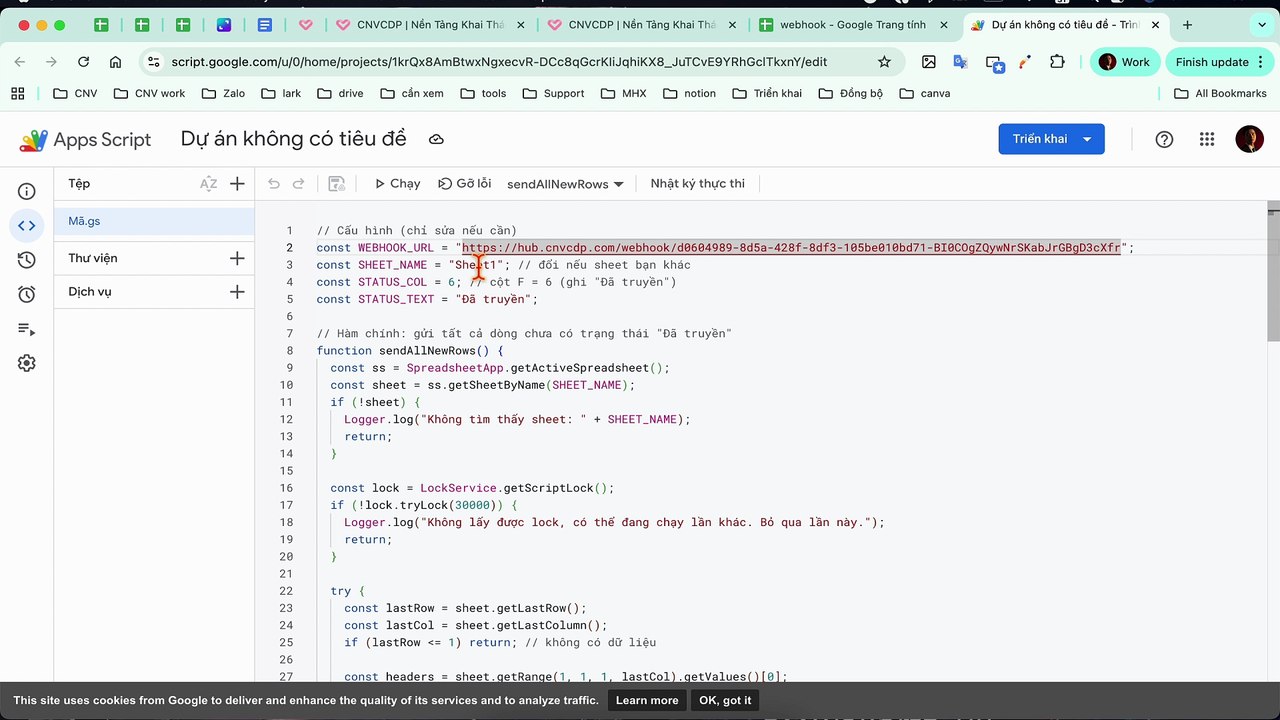Open the tools bookmarks folder
Image resolution: width=1280 pixels, height=720 pixels.
tap(483, 93)
